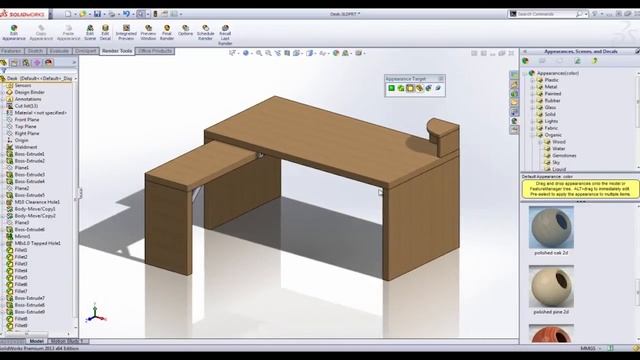This screenshot has height=360, width=640.
Task: Open the FeatureManager design tree tab icon
Action: pos(4,62)
